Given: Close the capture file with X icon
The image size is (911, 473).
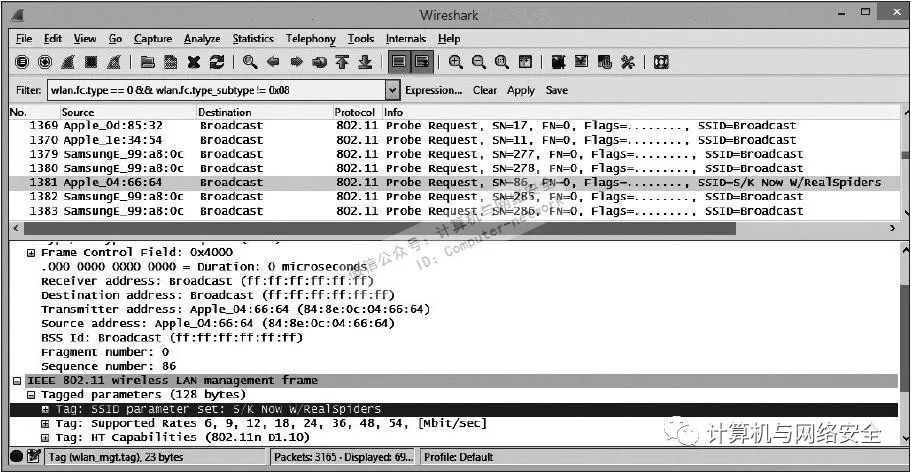Looking at the screenshot, I should [x=193, y=62].
